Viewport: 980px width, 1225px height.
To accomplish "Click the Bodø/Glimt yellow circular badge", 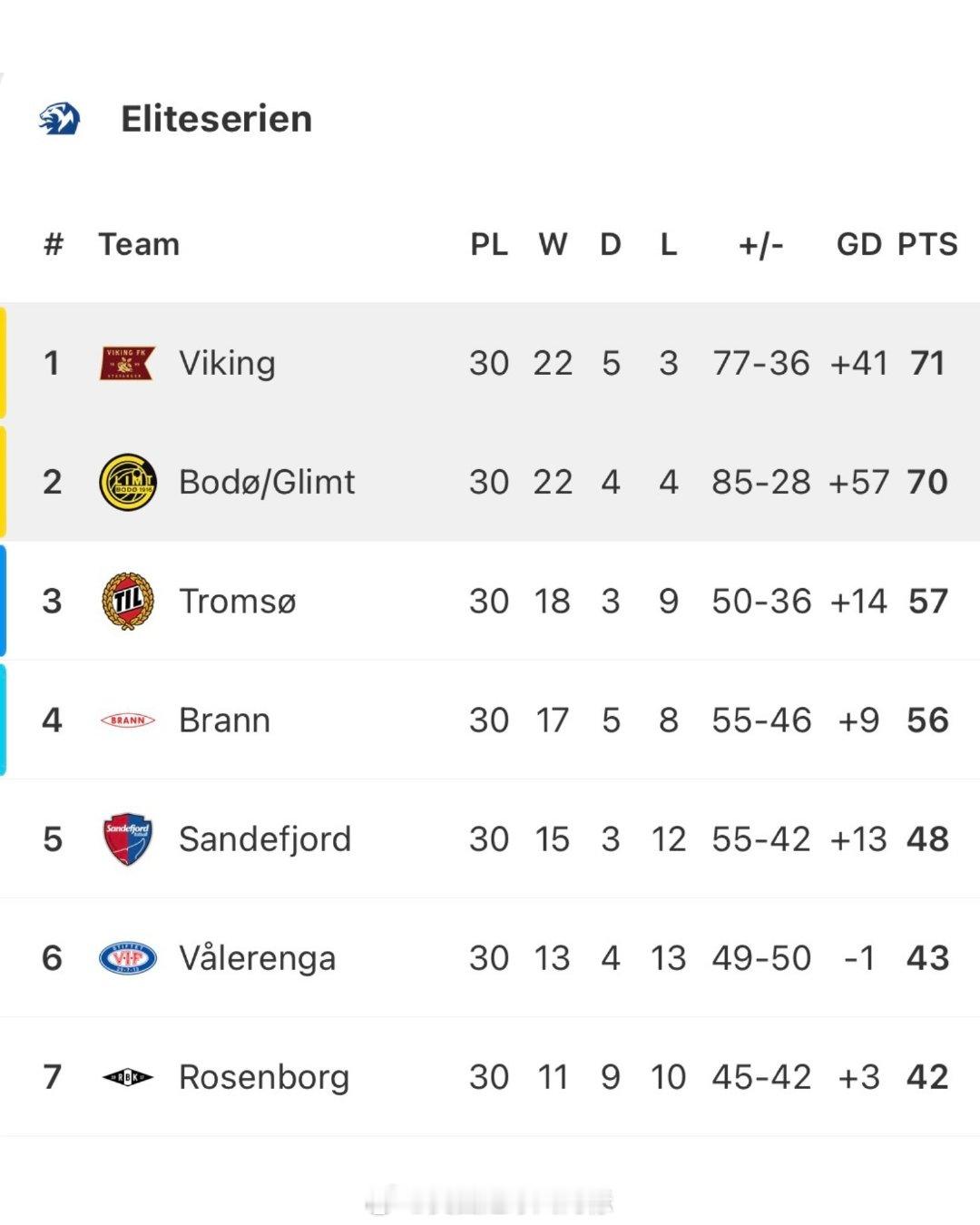I will [x=127, y=482].
